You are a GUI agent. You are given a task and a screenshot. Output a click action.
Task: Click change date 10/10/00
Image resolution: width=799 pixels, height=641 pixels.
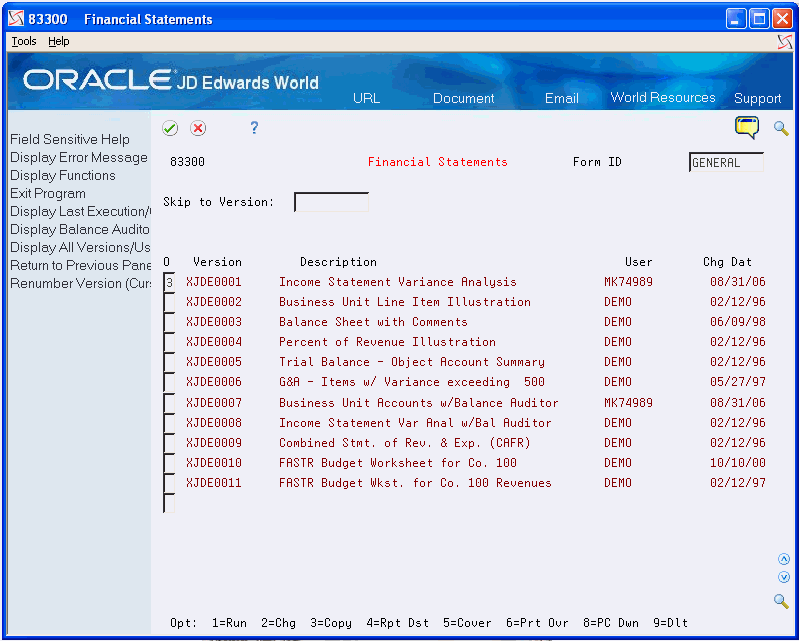pos(738,463)
